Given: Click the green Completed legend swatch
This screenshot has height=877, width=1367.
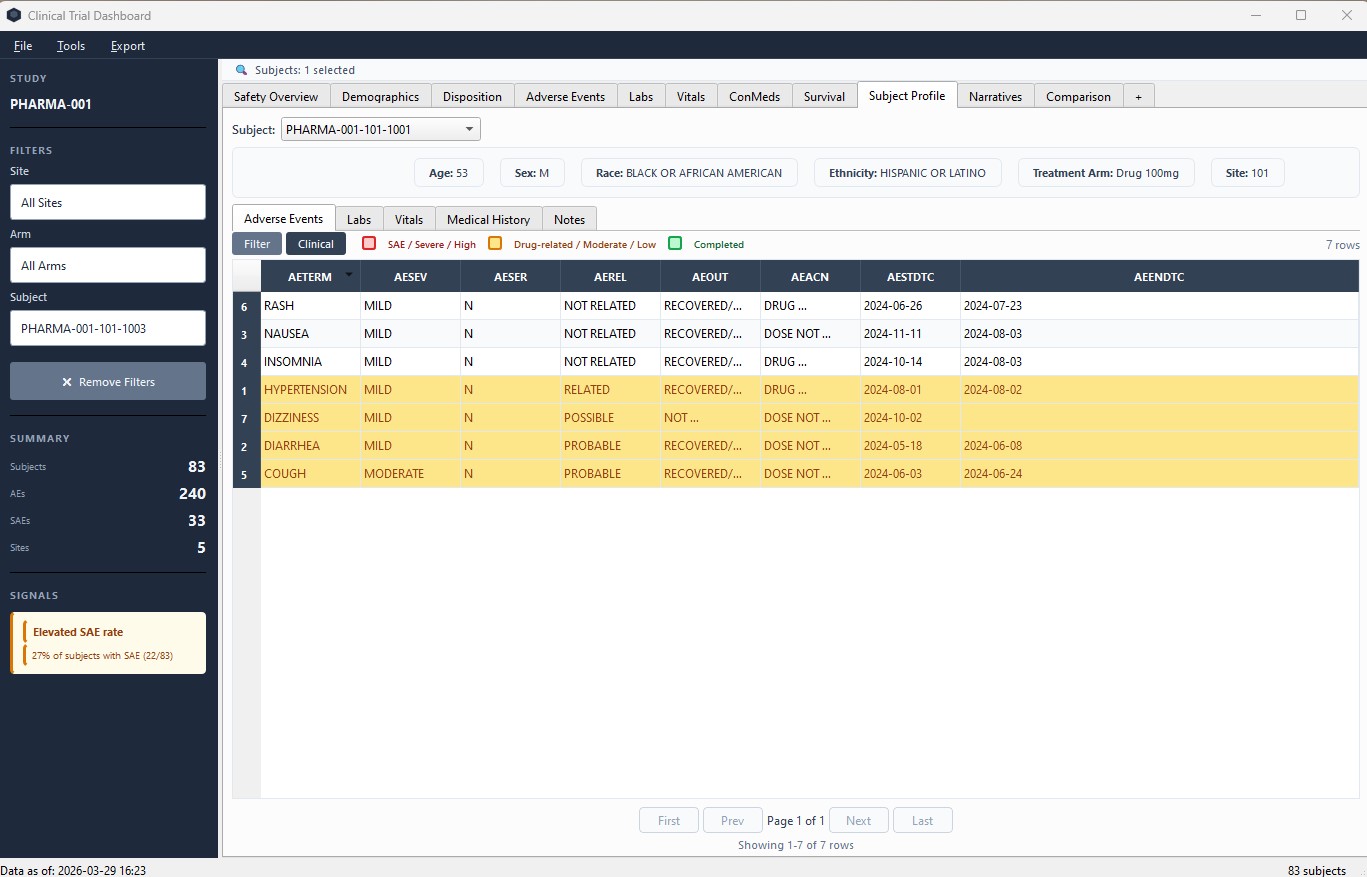Looking at the screenshot, I should 675,243.
